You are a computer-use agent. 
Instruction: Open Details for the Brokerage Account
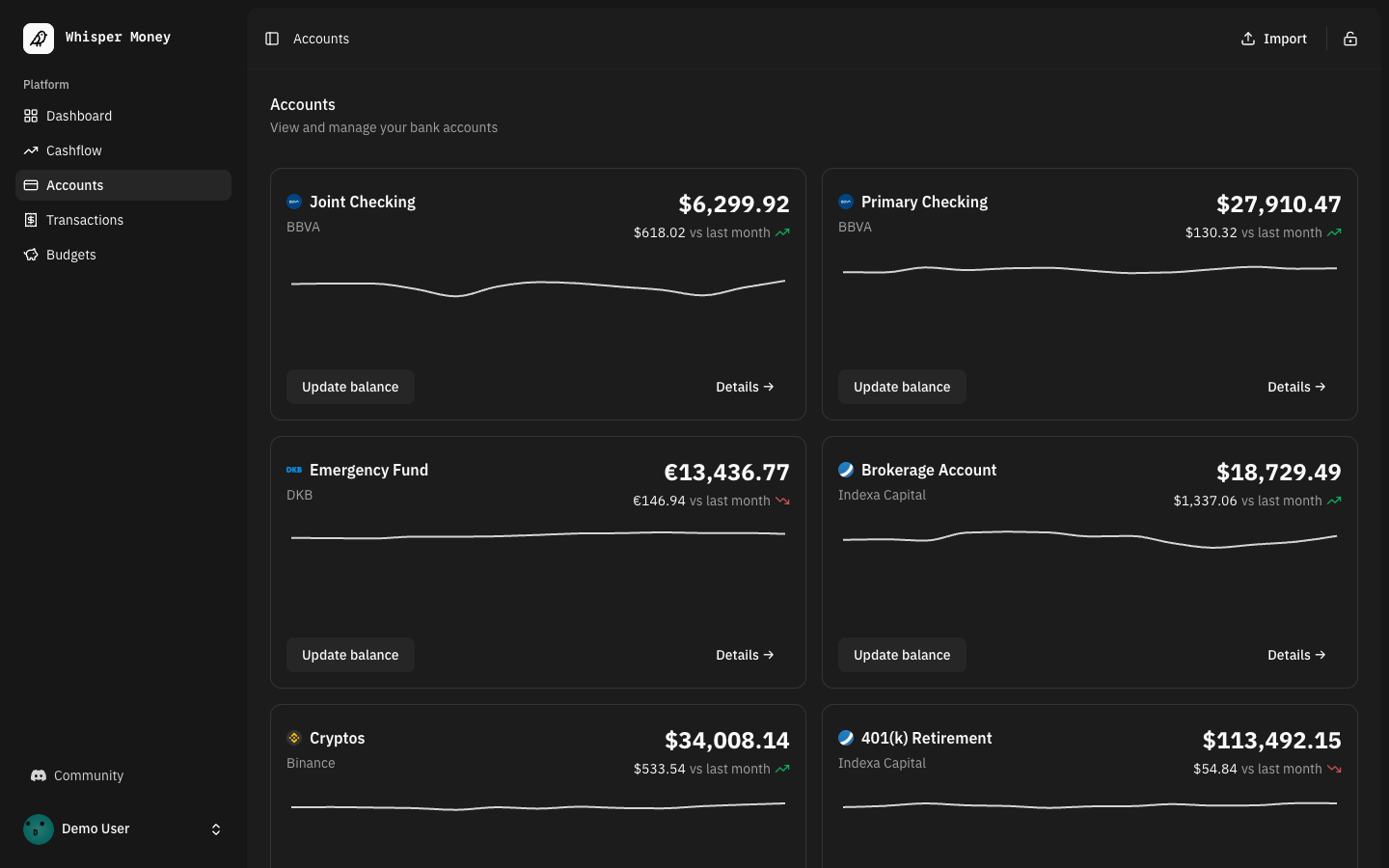[x=1296, y=655]
